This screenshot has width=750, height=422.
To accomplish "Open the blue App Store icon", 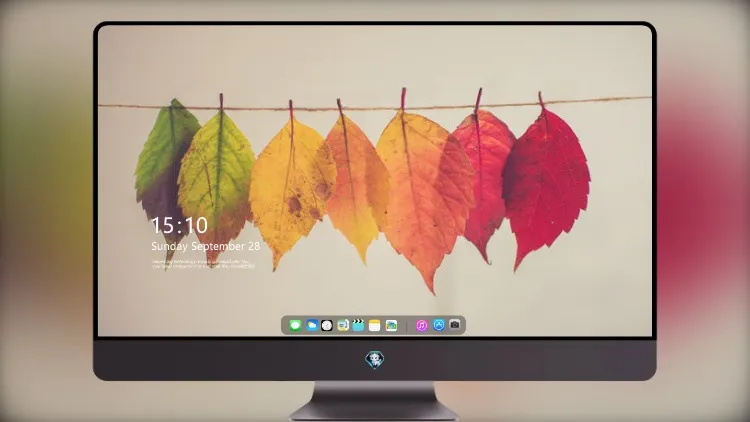I will click(439, 325).
